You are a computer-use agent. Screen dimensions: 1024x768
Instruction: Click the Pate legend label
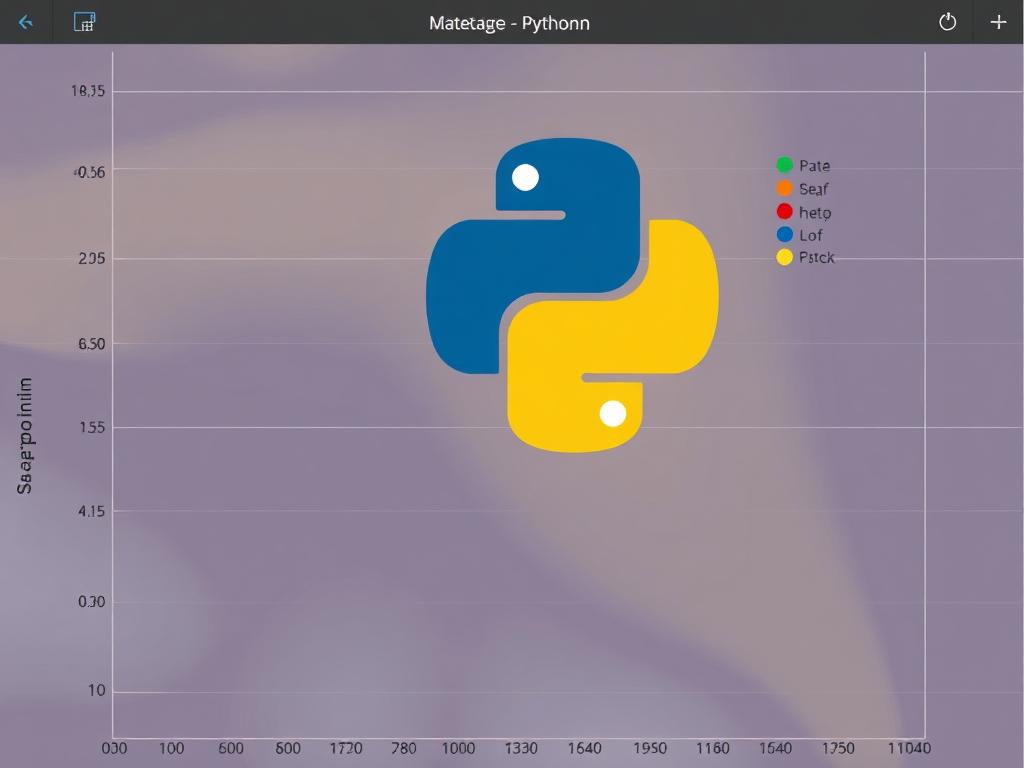pyautogui.click(x=814, y=166)
